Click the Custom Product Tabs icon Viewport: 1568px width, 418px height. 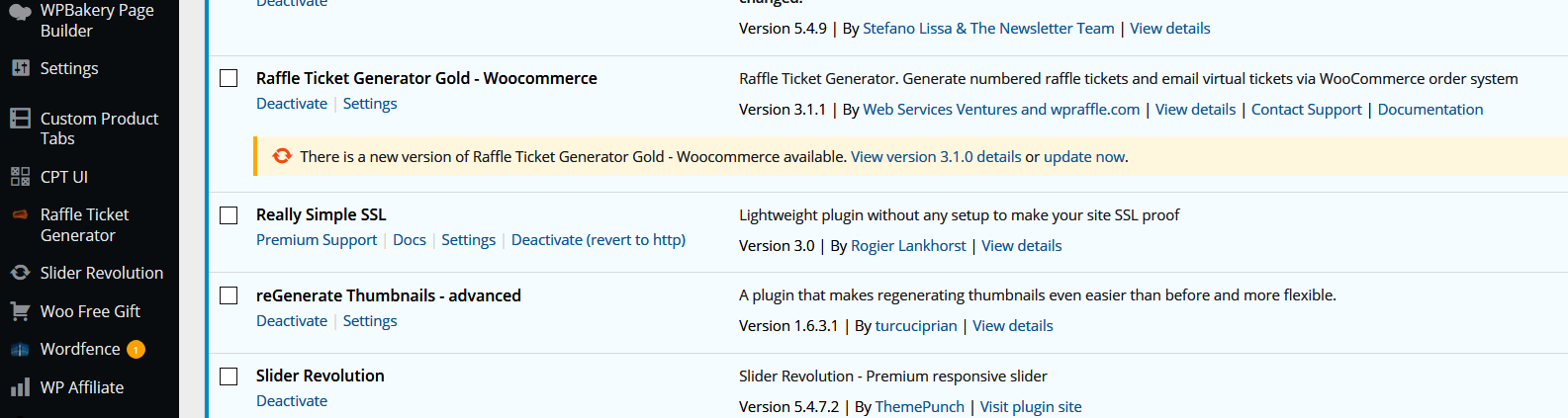coord(20,119)
